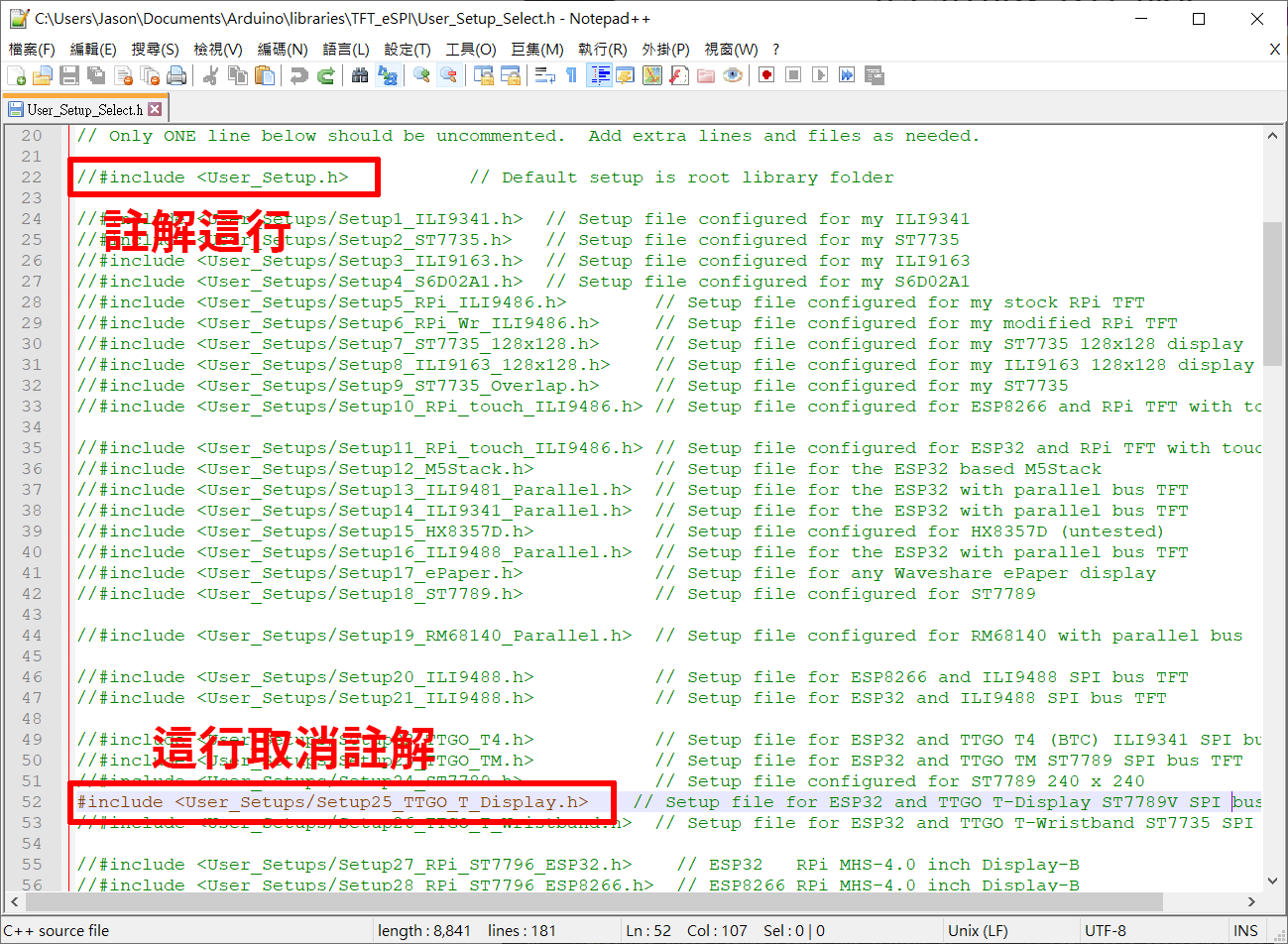Select the User_Setup_Select.h tab
Image resolution: width=1288 pixels, height=944 pixels.
tap(84, 109)
